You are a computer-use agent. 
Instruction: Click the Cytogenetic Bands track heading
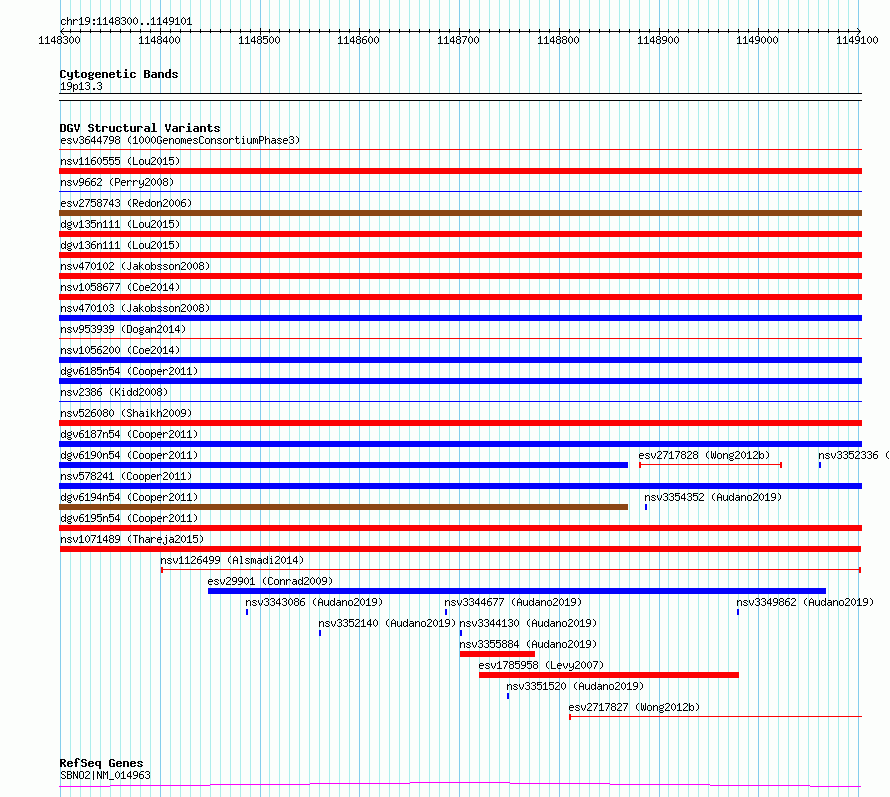(119, 74)
